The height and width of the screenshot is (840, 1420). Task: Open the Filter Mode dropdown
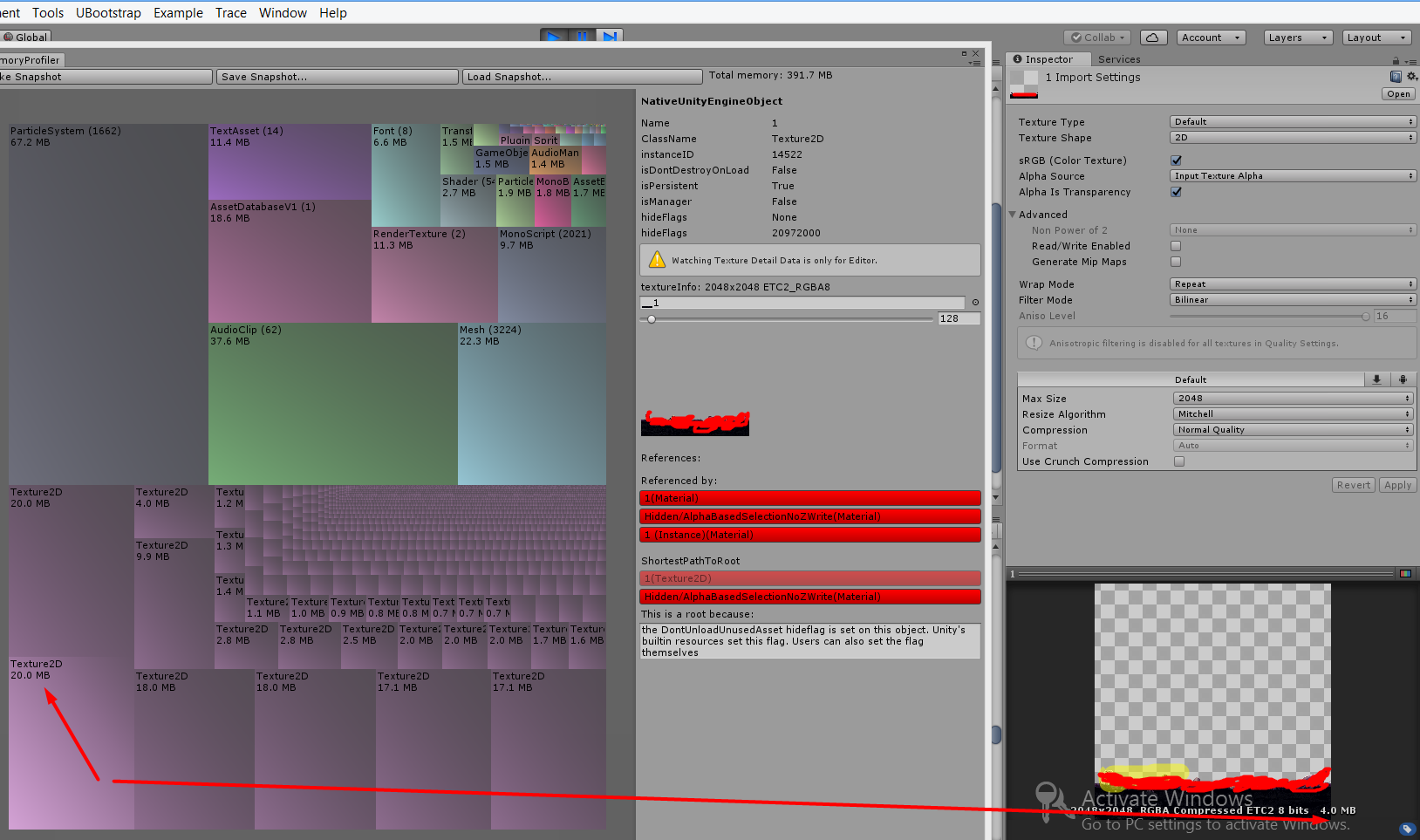click(1293, 300)
